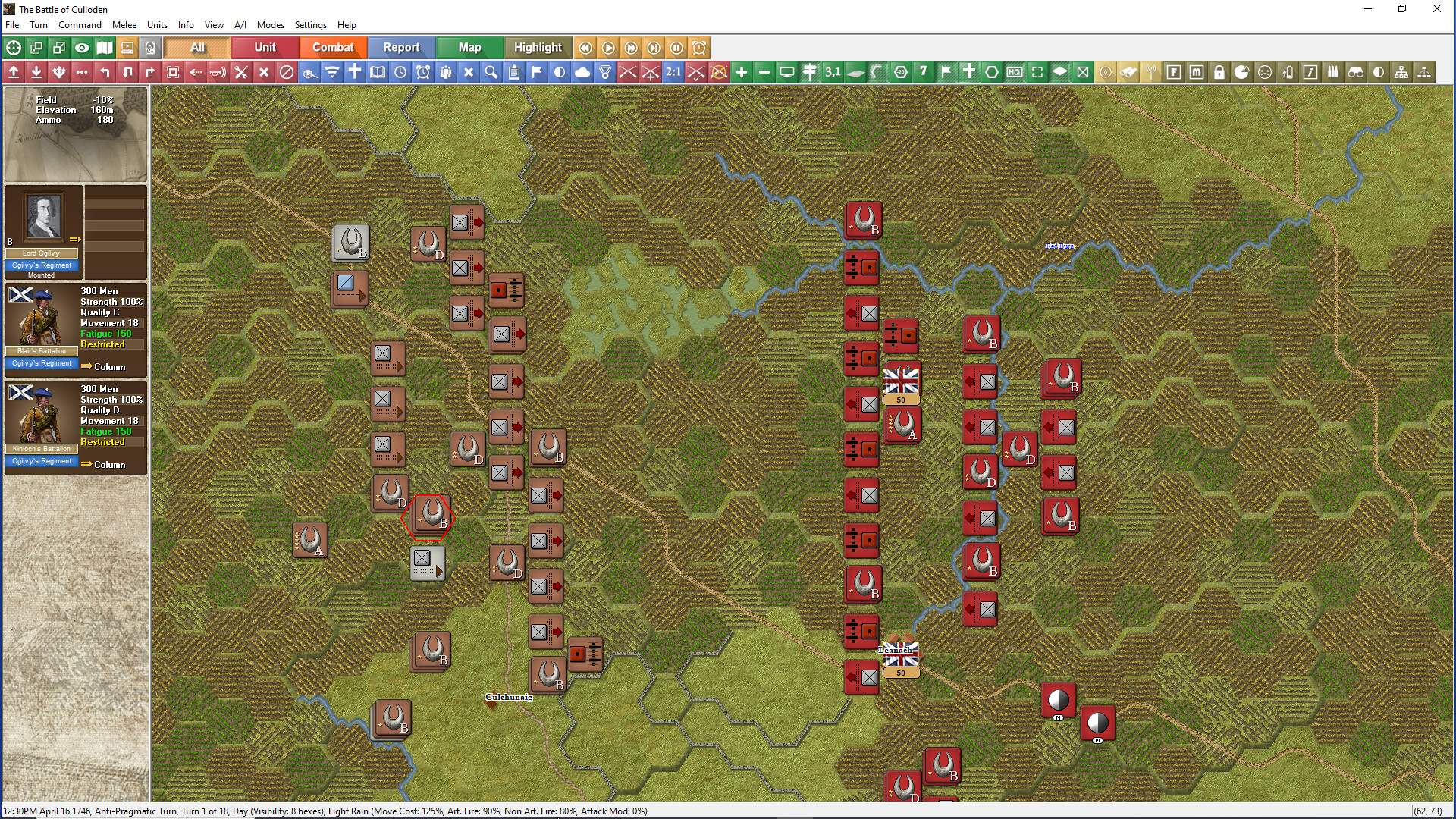Viewport: 1456px width, 819px height.
Task: Click the rewind playback button
Action: 585,48
